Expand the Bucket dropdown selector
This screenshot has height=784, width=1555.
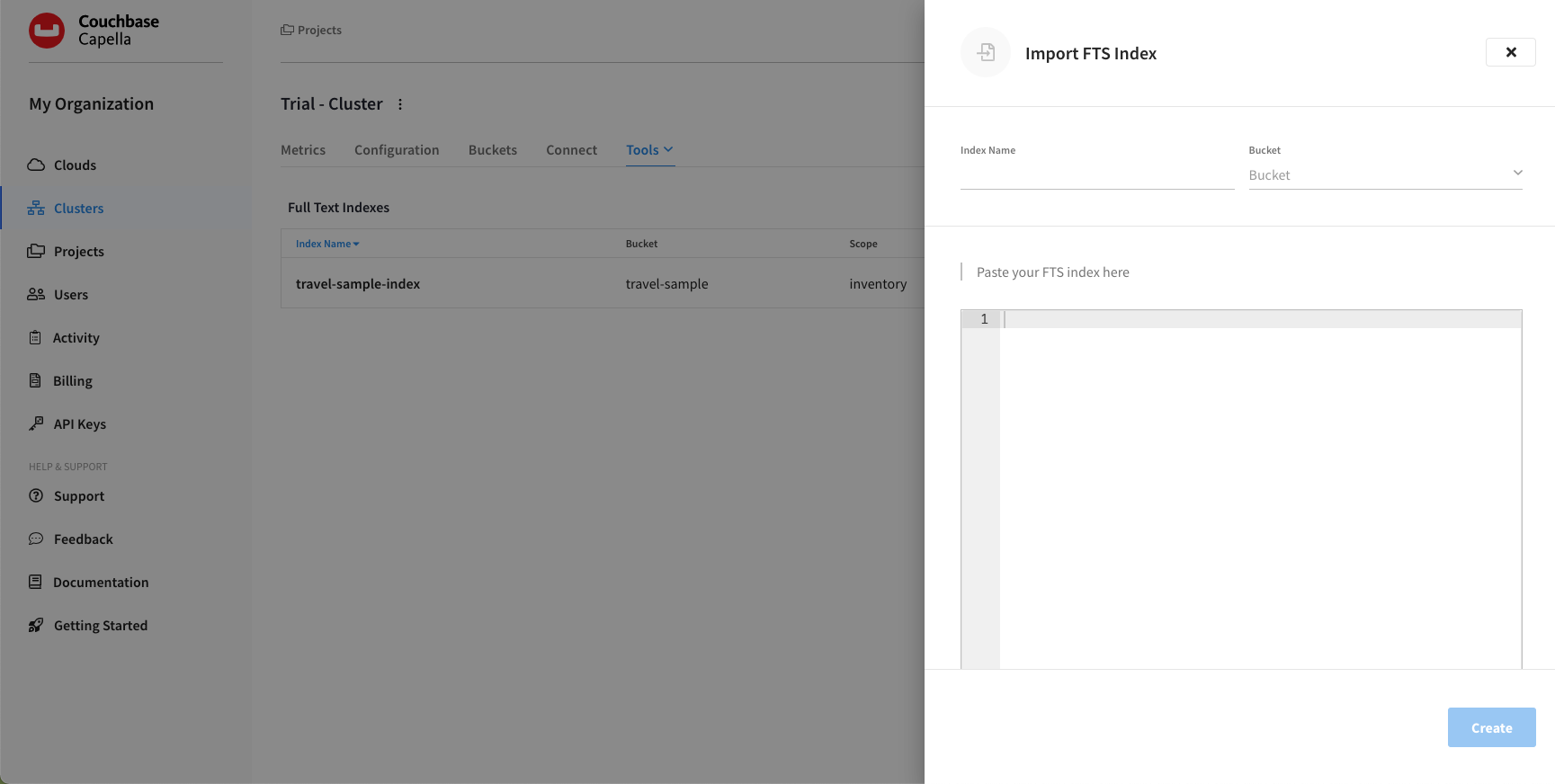coord(1384,174)
